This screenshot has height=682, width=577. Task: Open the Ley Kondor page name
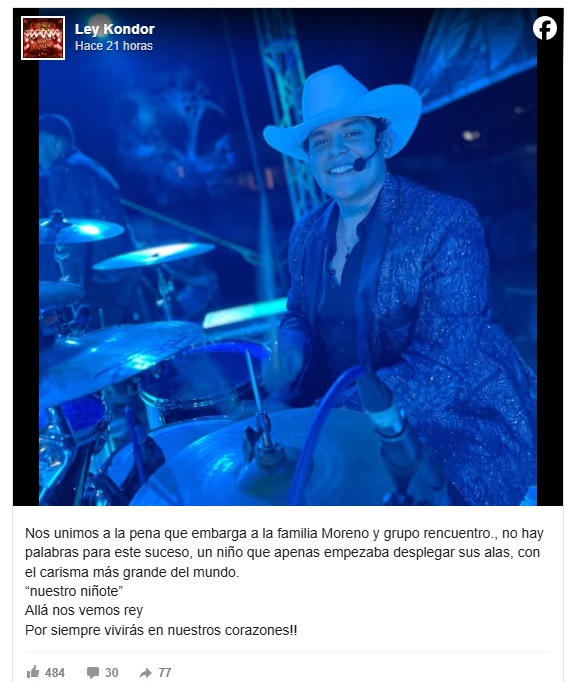115,29
